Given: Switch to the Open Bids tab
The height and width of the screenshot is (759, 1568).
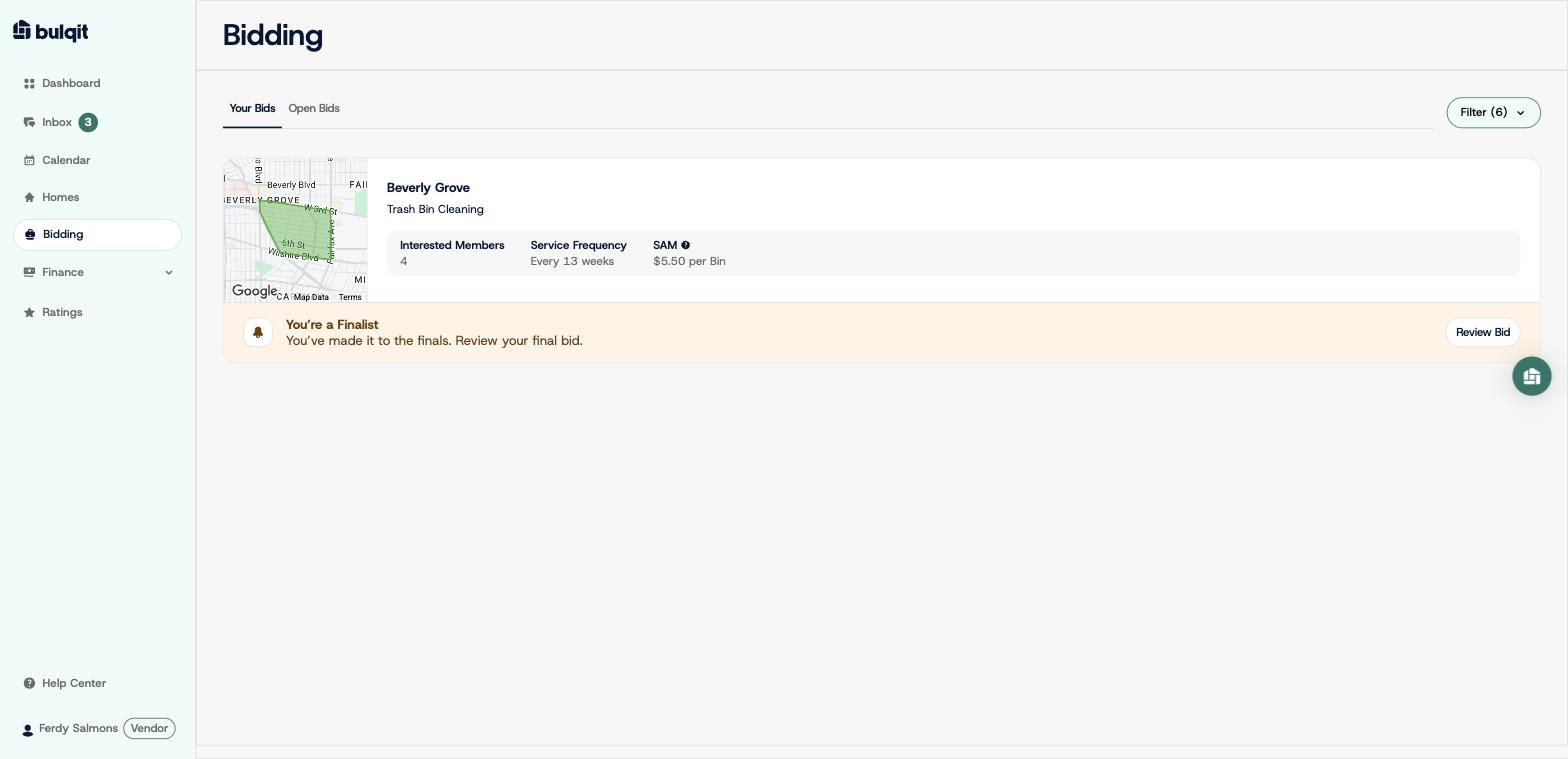Looking at the screenshot, I should [314, 108].
